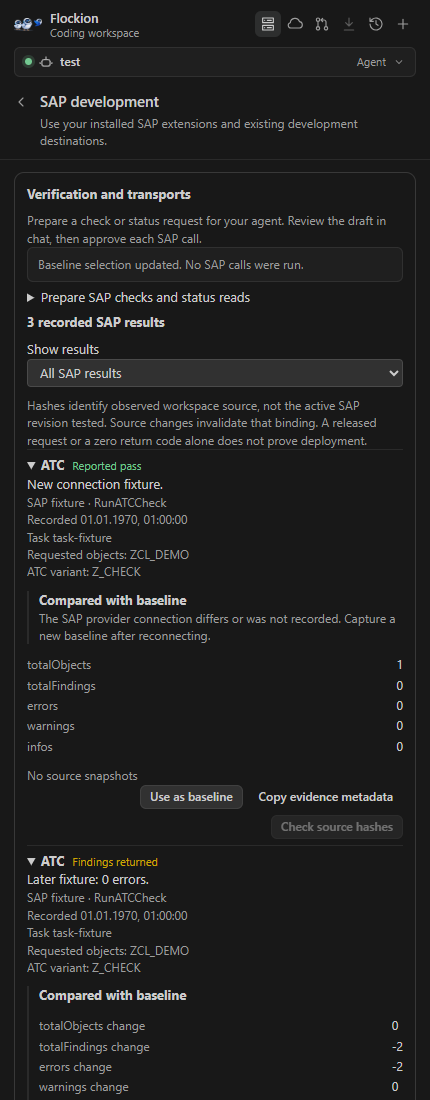This screenshot has height=1100, width=430.
Task: Open the git pull request icon
Action: pos(322,25)
